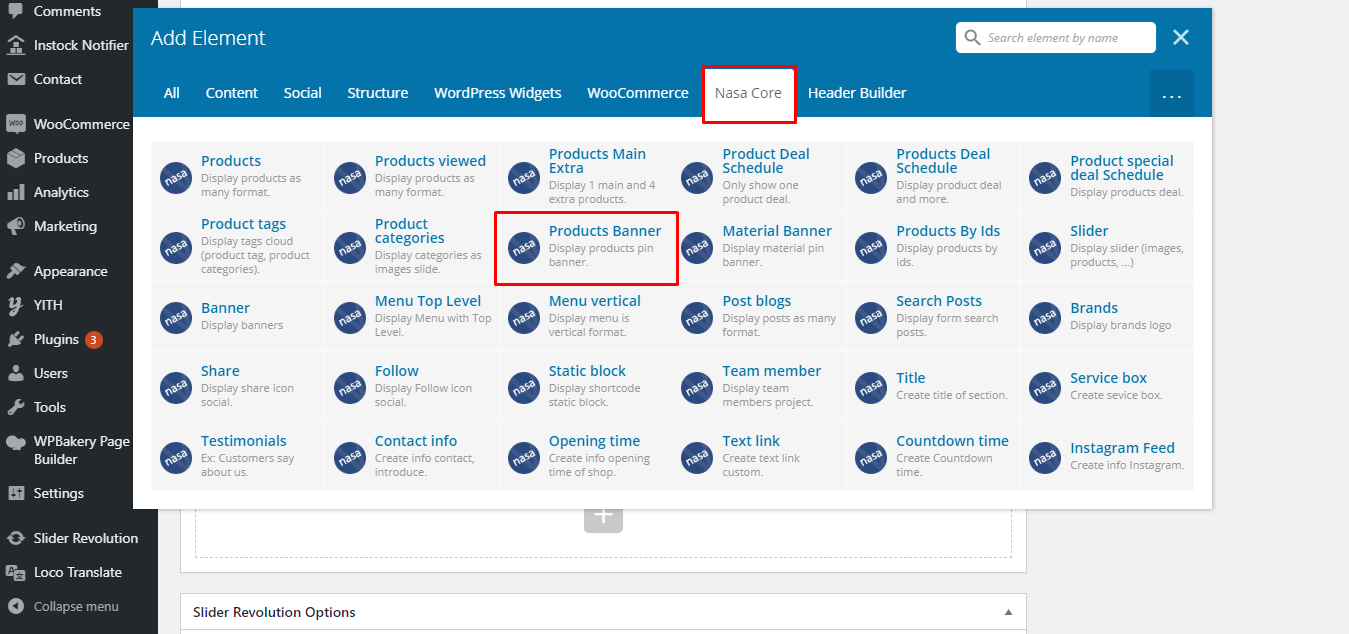The width and height of the screenshot is (1349, 634).
Task: Click the nasa icon beside Products Banner
Action: coord(524,248)
